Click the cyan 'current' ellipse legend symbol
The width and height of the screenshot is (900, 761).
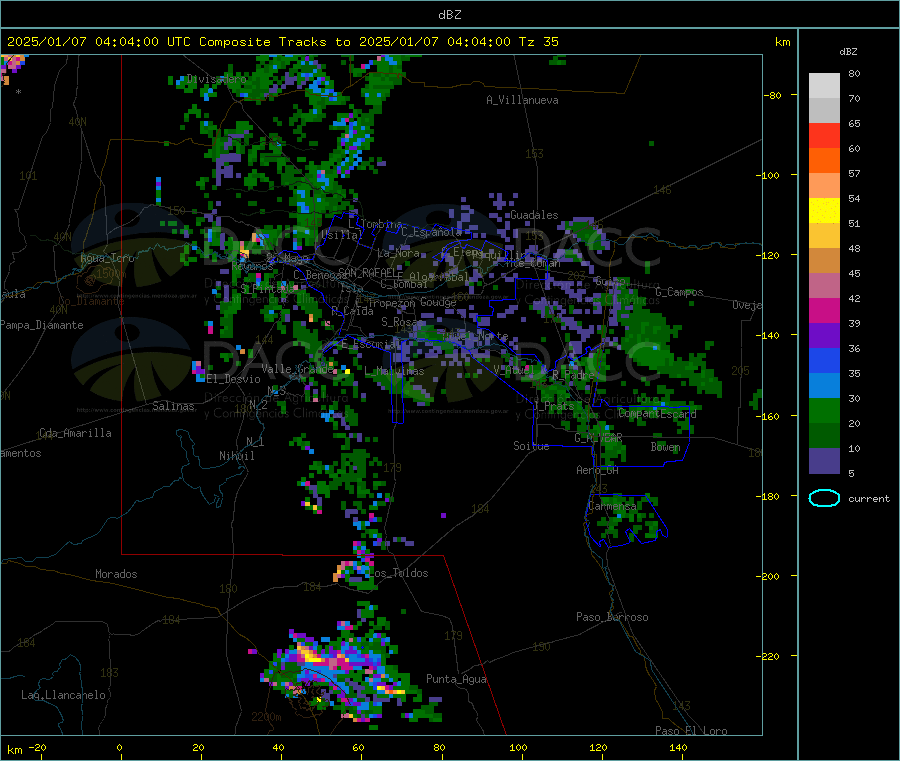click(824, 498)
